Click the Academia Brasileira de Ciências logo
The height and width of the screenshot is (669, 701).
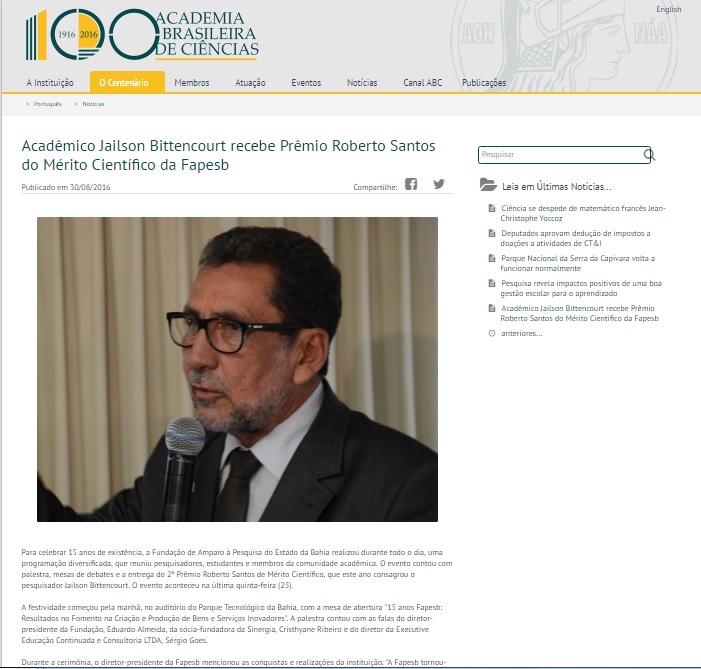[142, 35]
